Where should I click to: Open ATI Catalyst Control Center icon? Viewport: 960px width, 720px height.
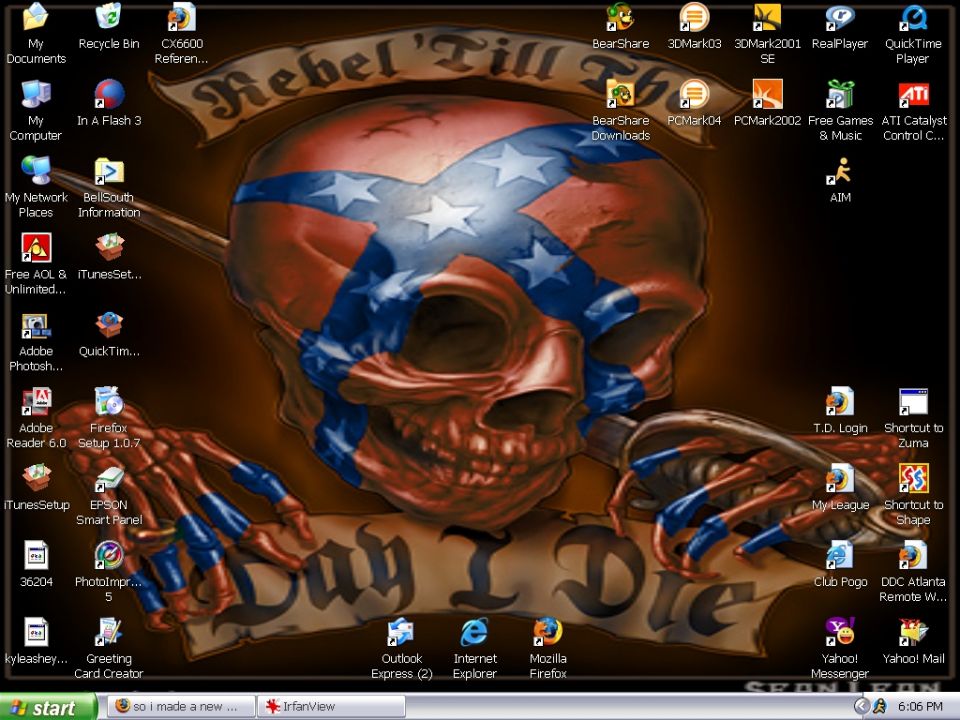(913, 96)
